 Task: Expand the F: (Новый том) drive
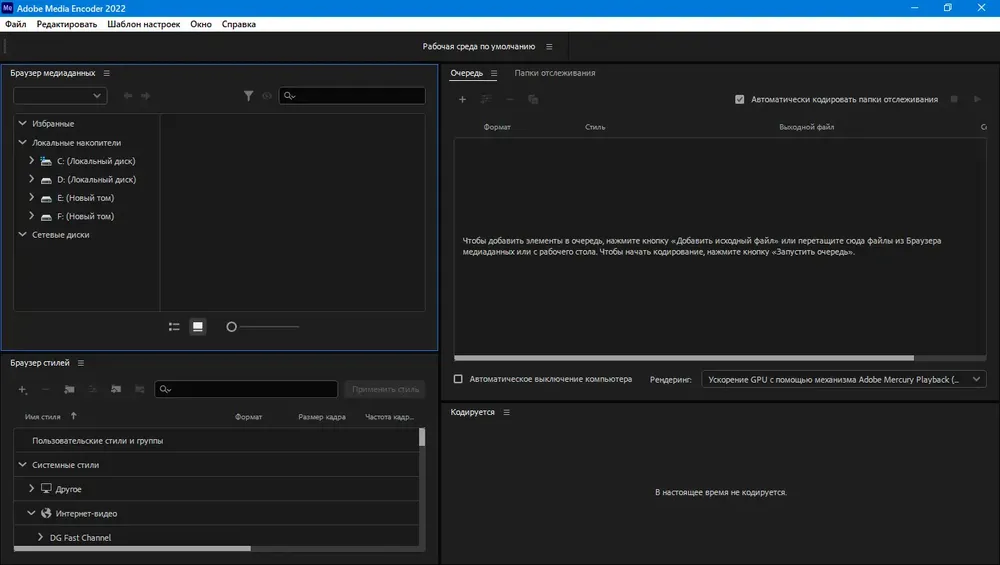(x=31, y=216)
